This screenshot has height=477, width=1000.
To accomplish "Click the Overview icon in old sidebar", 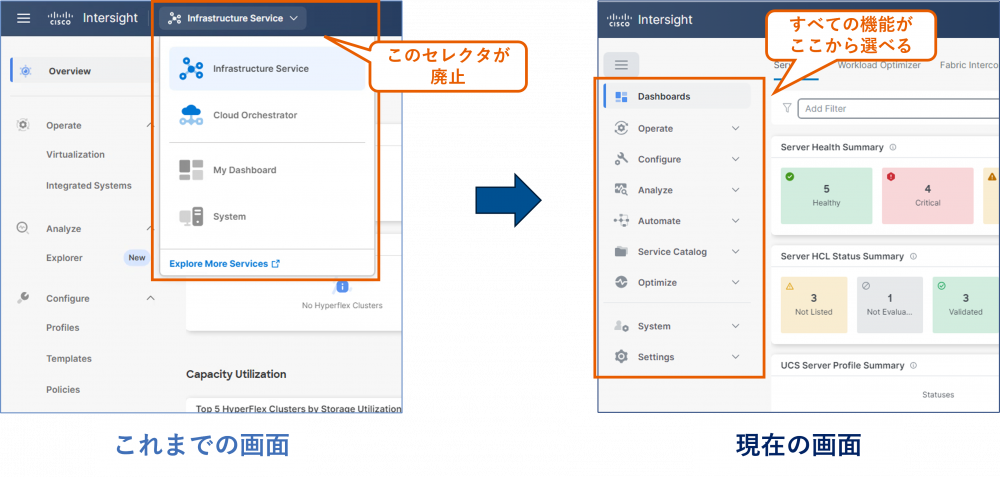I will pyautogui.click(x=25, y=71).
